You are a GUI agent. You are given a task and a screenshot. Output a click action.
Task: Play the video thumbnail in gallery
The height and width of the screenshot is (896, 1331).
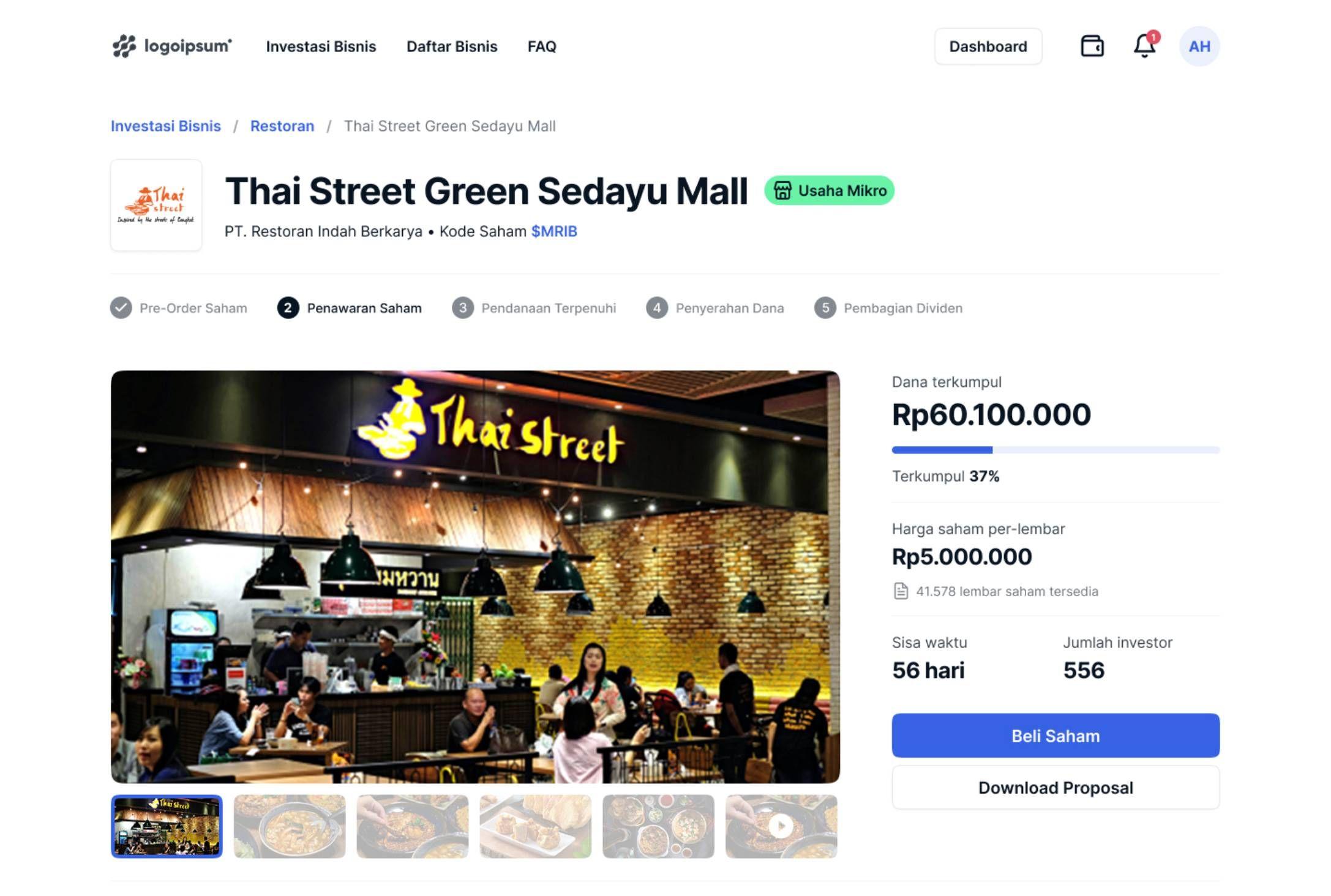pyautogui.click(x=781, y=826)
